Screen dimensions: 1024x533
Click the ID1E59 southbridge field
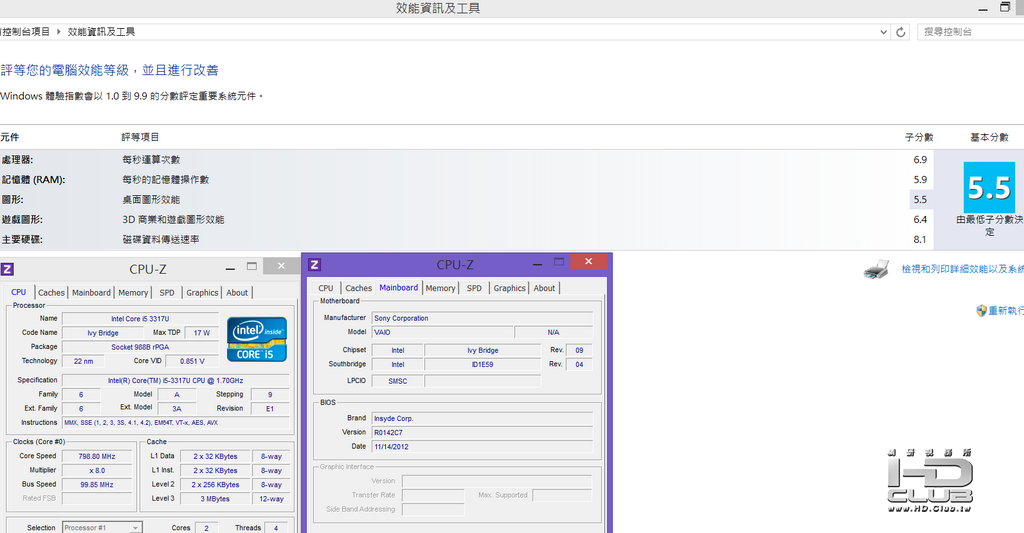pyautogui.click(x=483, y=364)
